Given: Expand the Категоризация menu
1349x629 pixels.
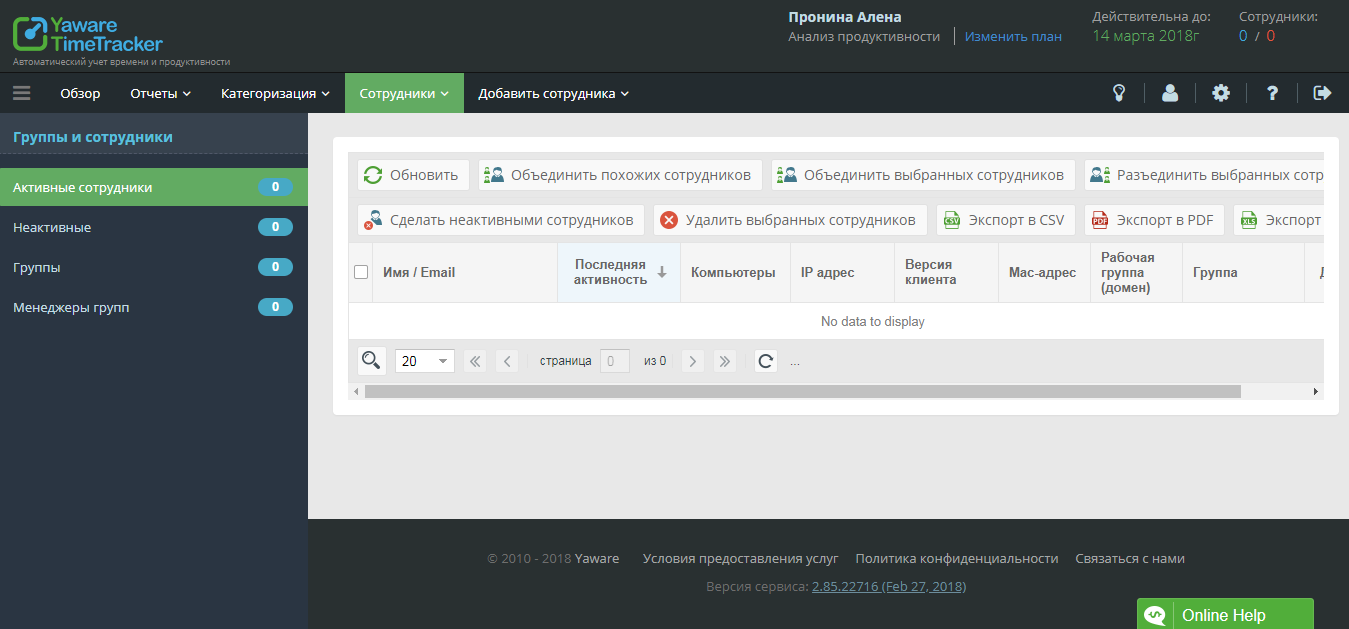Looking at the screenshot, I should 275,93.
